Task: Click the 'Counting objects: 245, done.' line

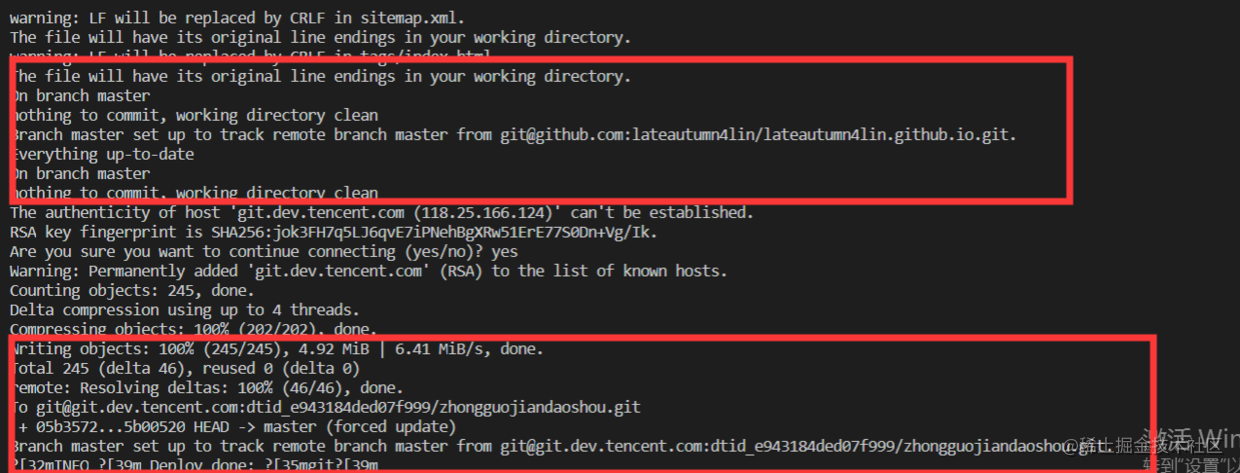Action: point(132,291)
